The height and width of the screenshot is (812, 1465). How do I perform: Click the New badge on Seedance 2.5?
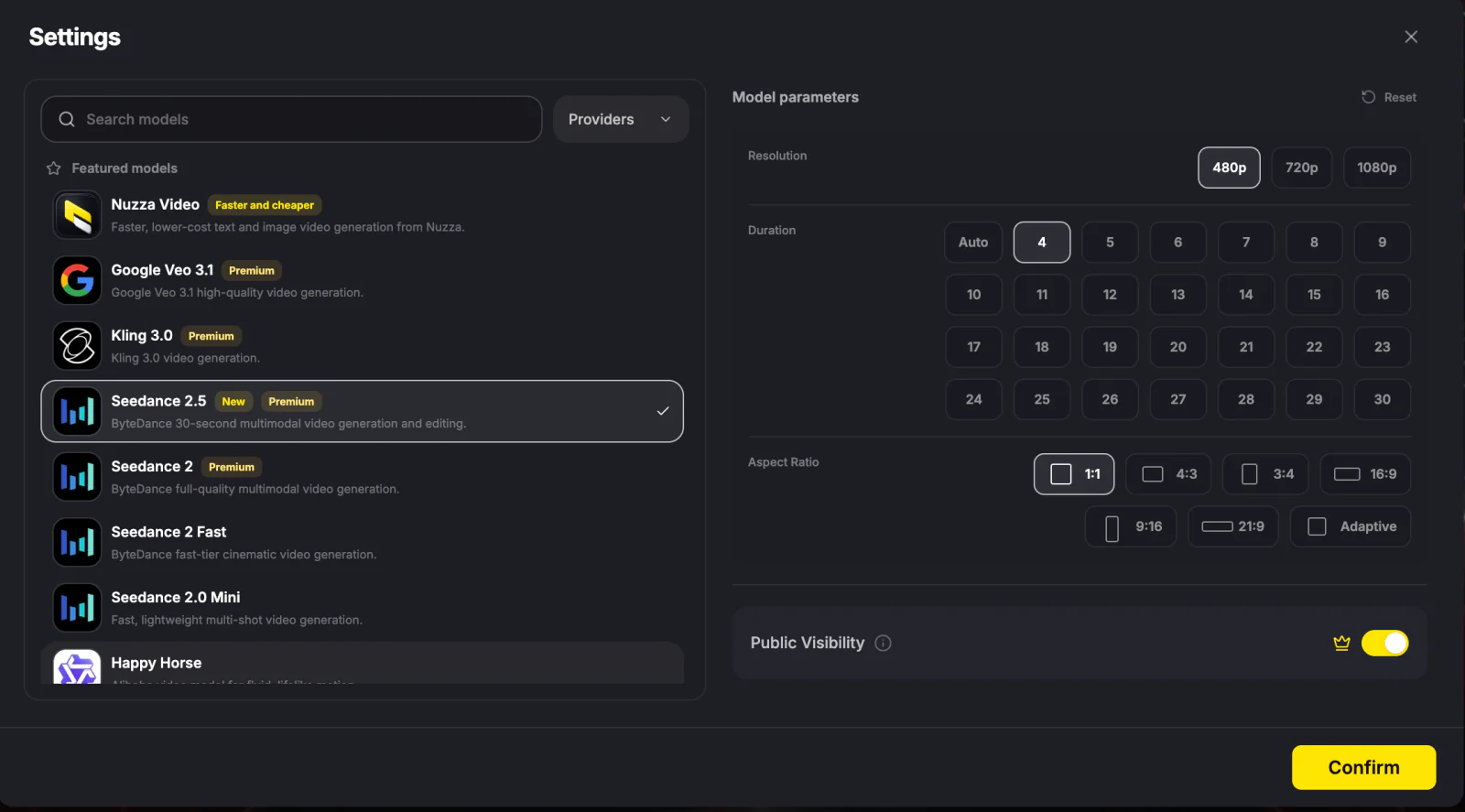pos(233,402)
